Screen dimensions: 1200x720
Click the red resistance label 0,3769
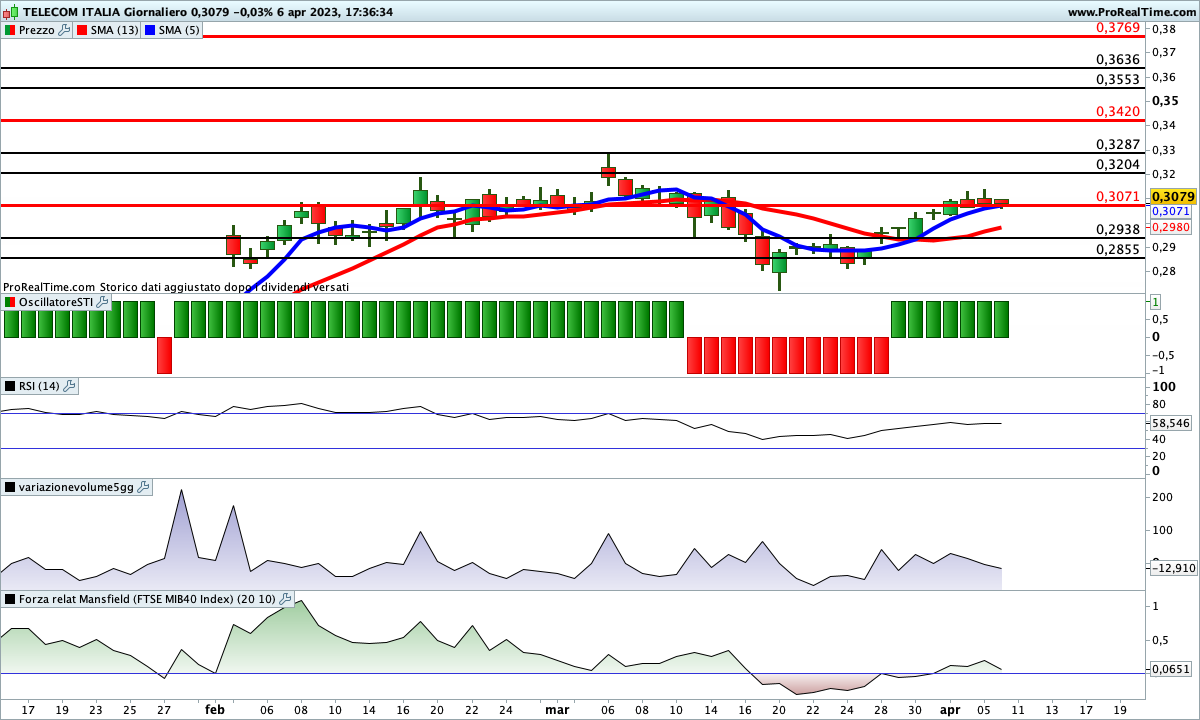[1118, 28]
